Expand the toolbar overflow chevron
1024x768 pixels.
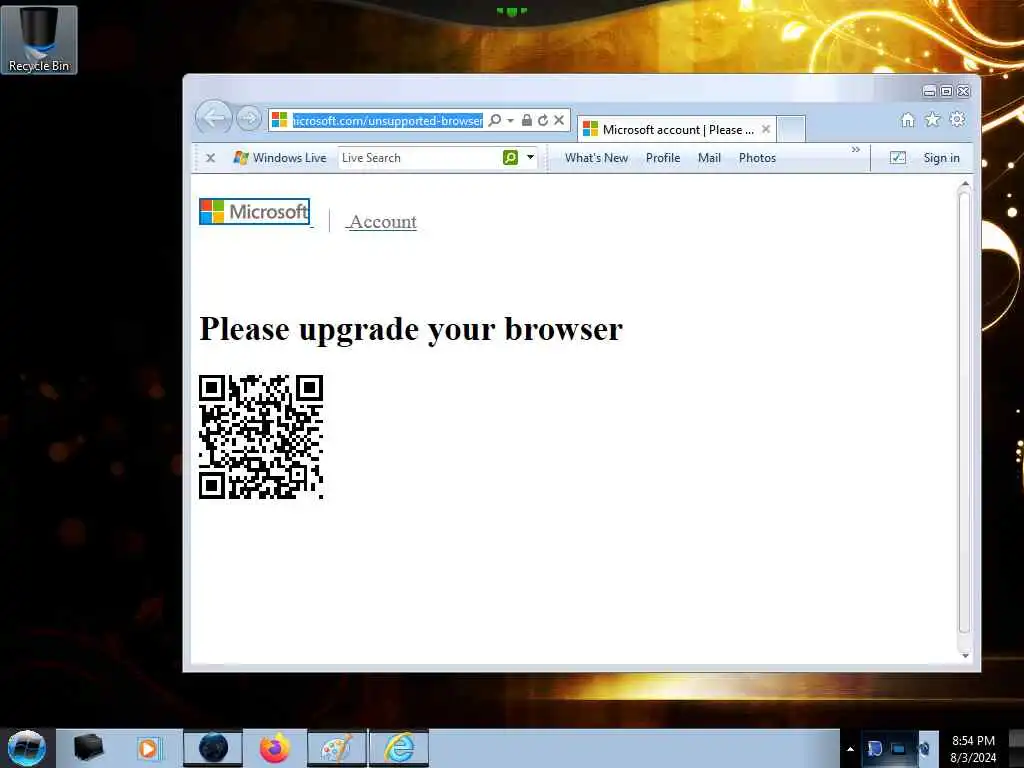(856, 150)
